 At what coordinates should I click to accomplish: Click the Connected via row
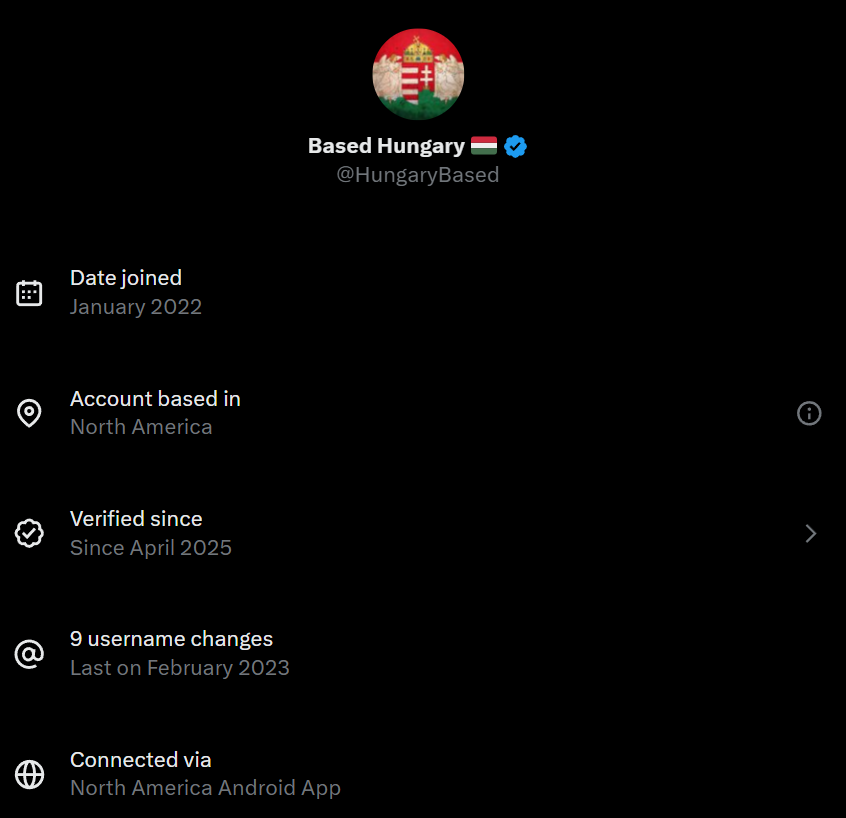pos(423,774)
